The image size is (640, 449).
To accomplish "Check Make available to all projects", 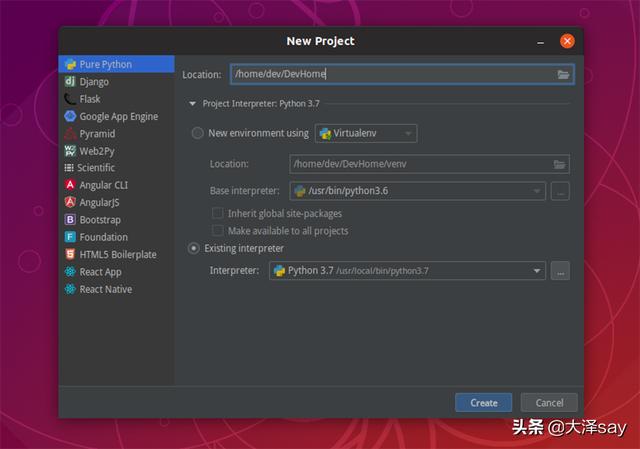I will coord(218,231).
